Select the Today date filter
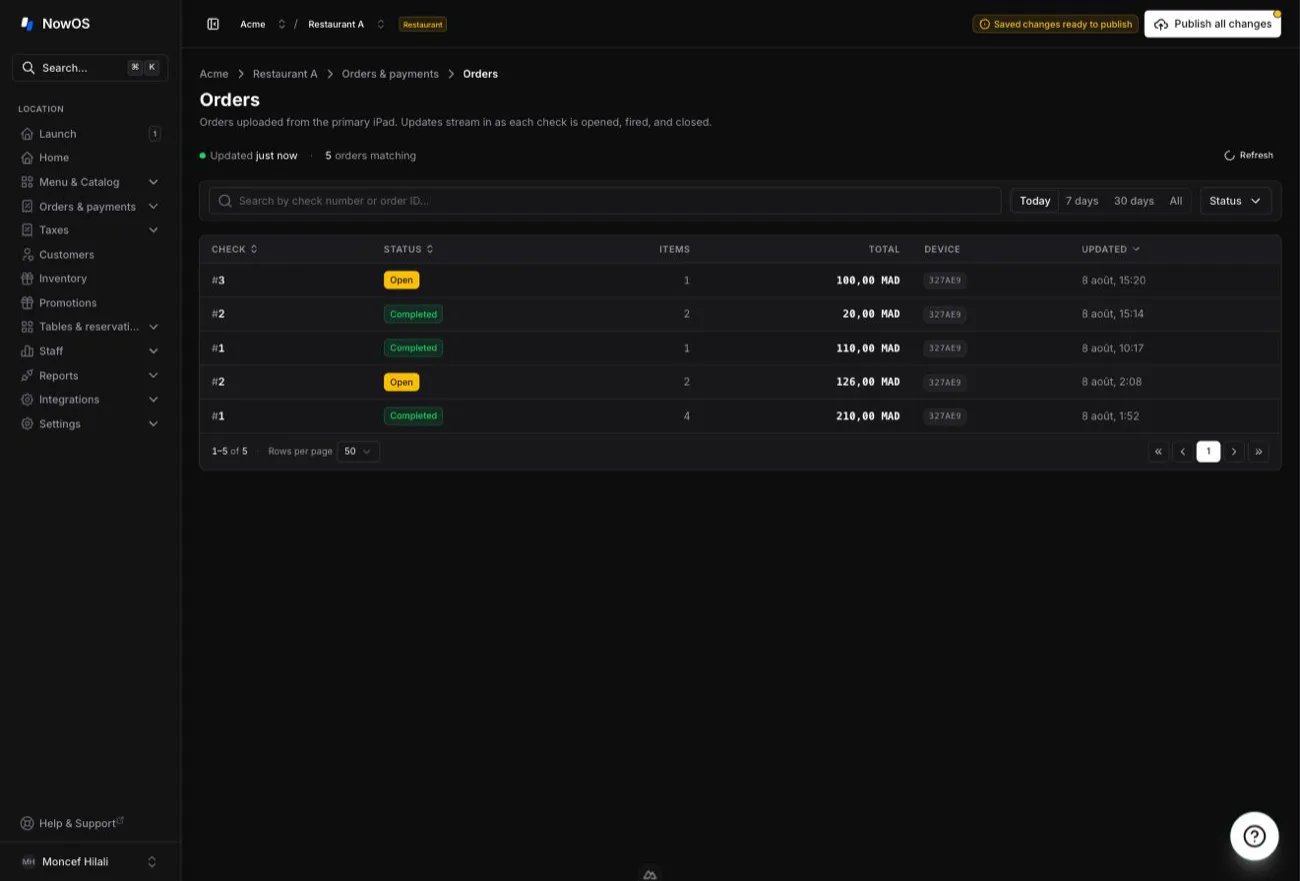The height and width of the screenshot is (881, 1300). tap(1035, 201)
